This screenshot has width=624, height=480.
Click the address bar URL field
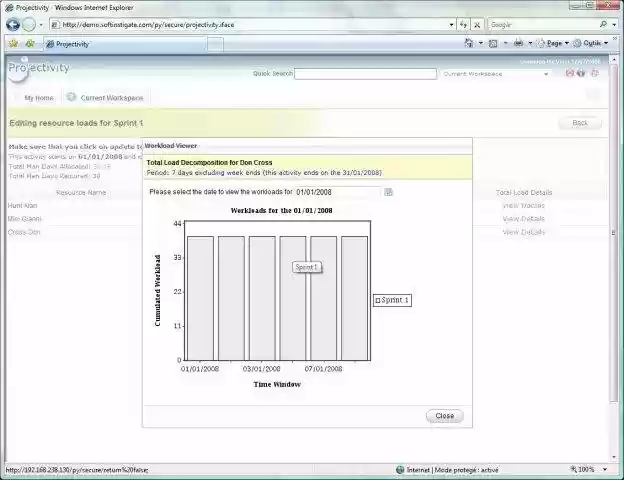coord(251,25)
